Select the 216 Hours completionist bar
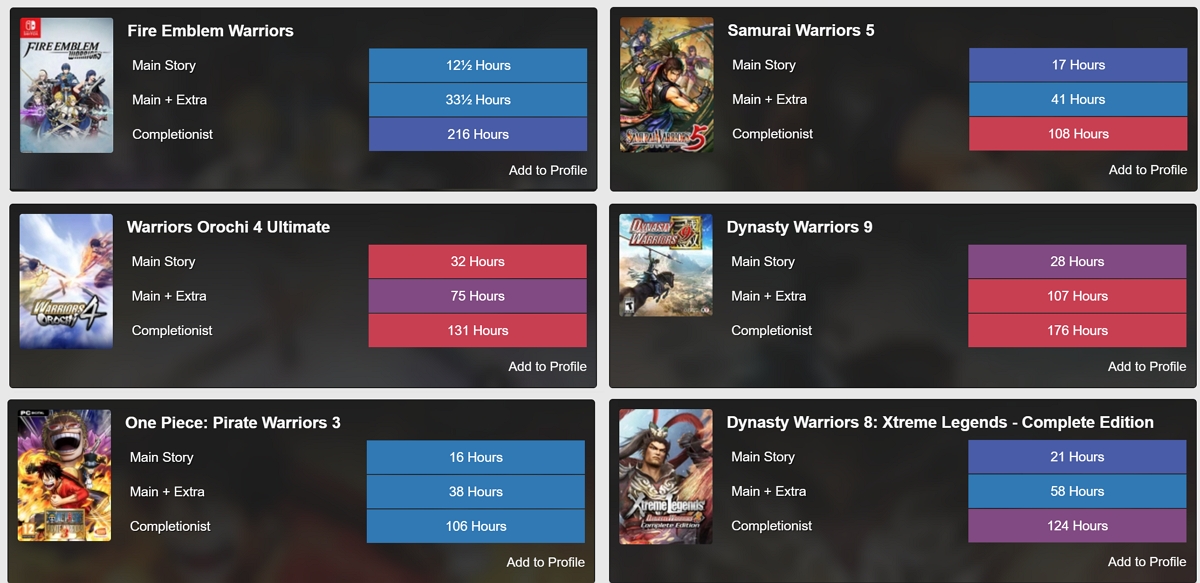The height and width of the screenshot is (583, 1200). click(x=478, y=134)
